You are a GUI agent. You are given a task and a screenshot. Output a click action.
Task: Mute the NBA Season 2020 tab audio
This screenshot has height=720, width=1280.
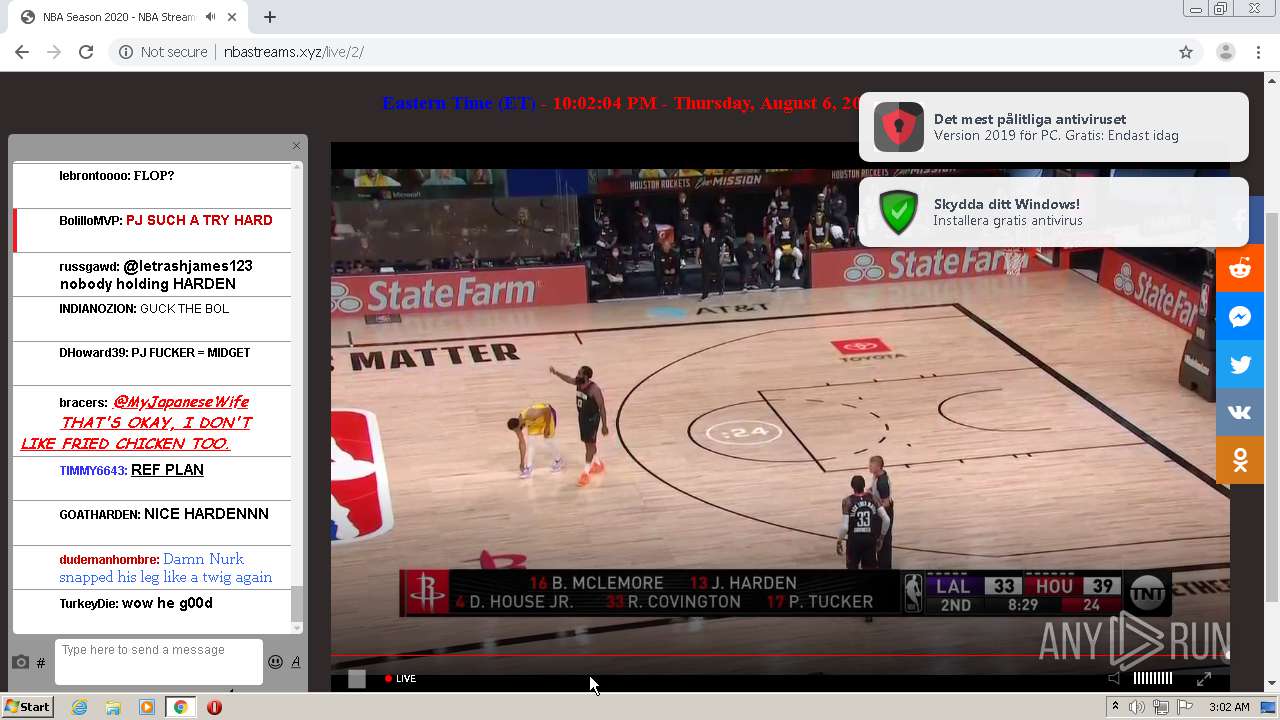(x=210, y=17)
